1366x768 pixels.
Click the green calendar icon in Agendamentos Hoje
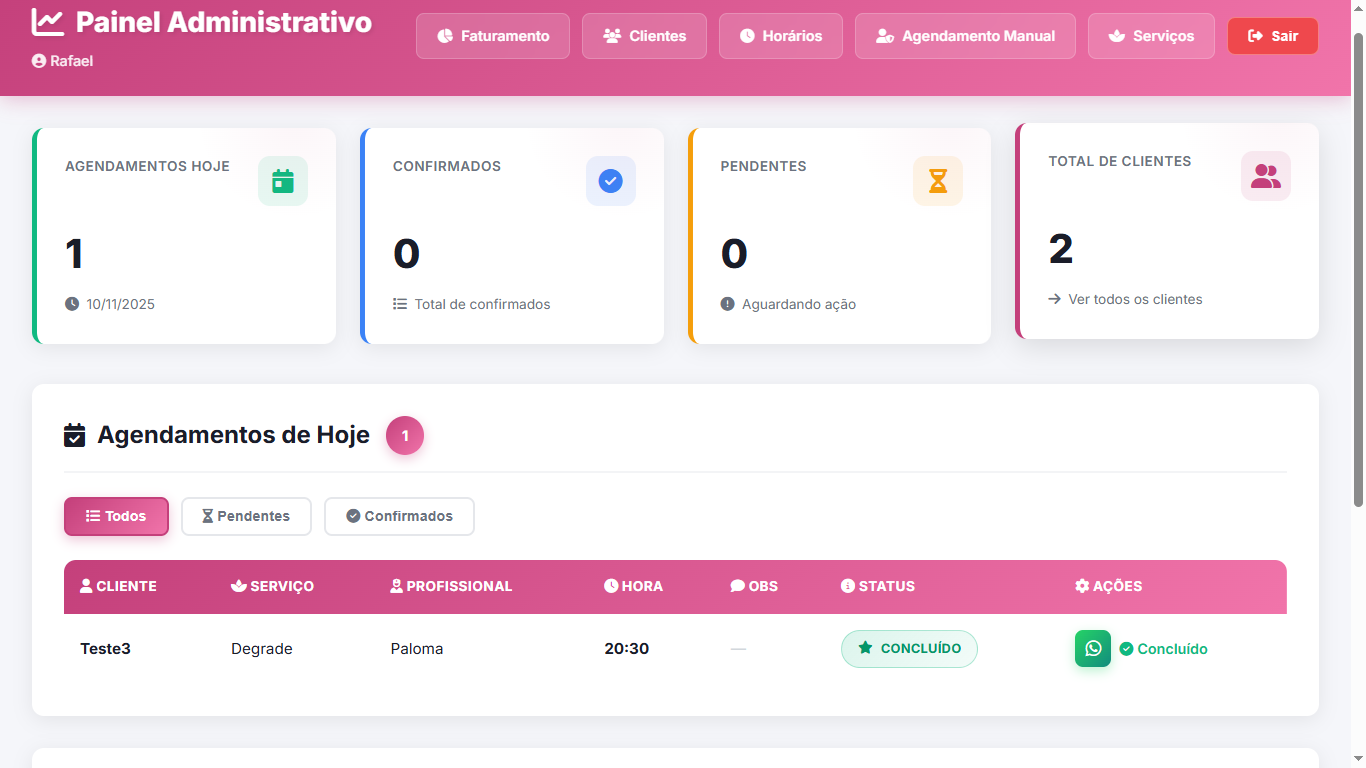pos(283,181)
